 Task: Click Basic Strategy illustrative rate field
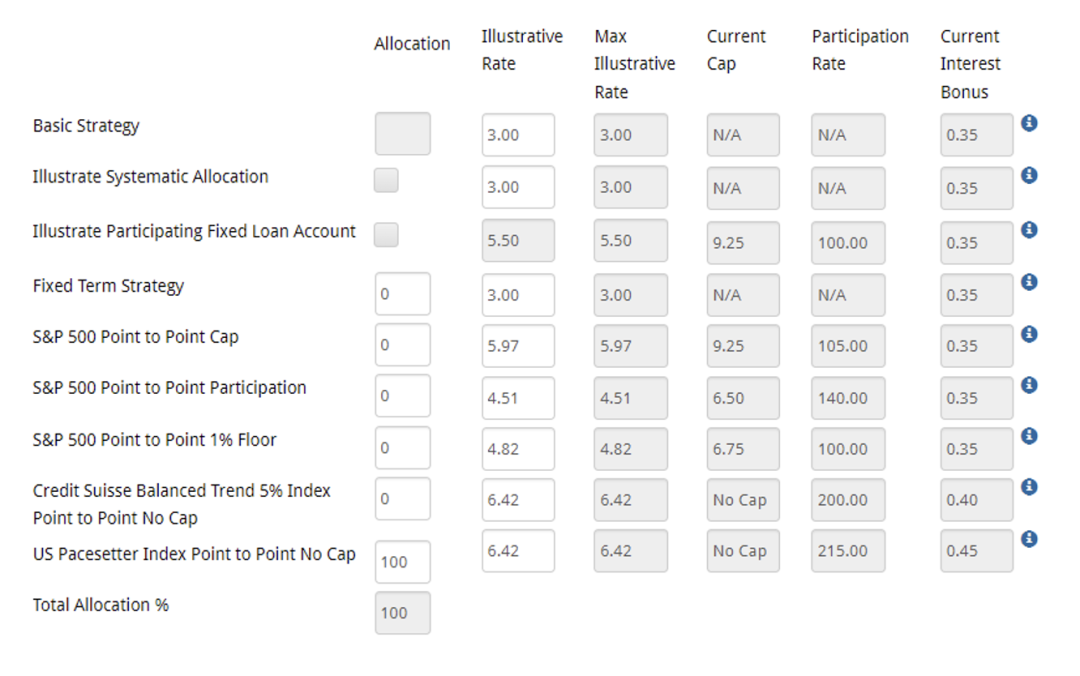518,135
